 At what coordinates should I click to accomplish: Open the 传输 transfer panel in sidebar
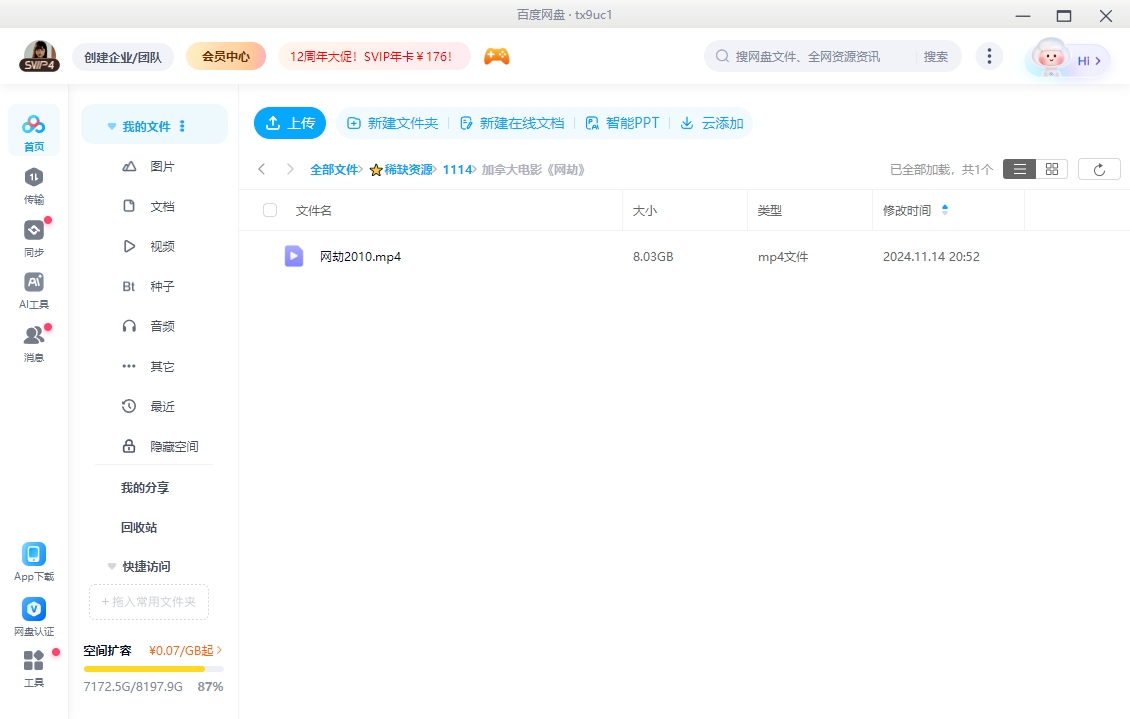(x=33, y=185)
